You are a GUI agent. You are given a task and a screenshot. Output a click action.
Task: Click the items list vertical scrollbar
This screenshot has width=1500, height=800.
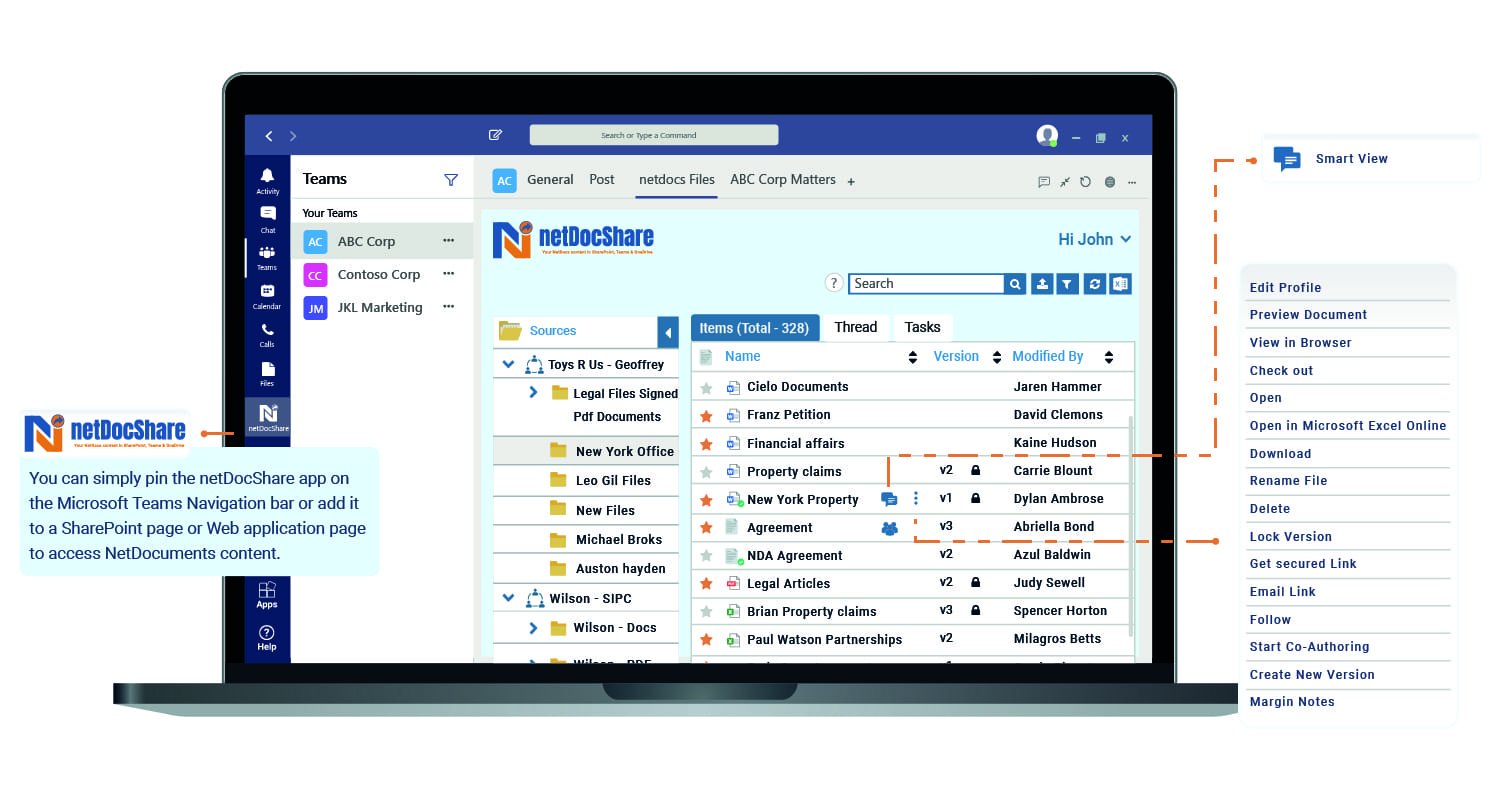(x=1131, y=526)
